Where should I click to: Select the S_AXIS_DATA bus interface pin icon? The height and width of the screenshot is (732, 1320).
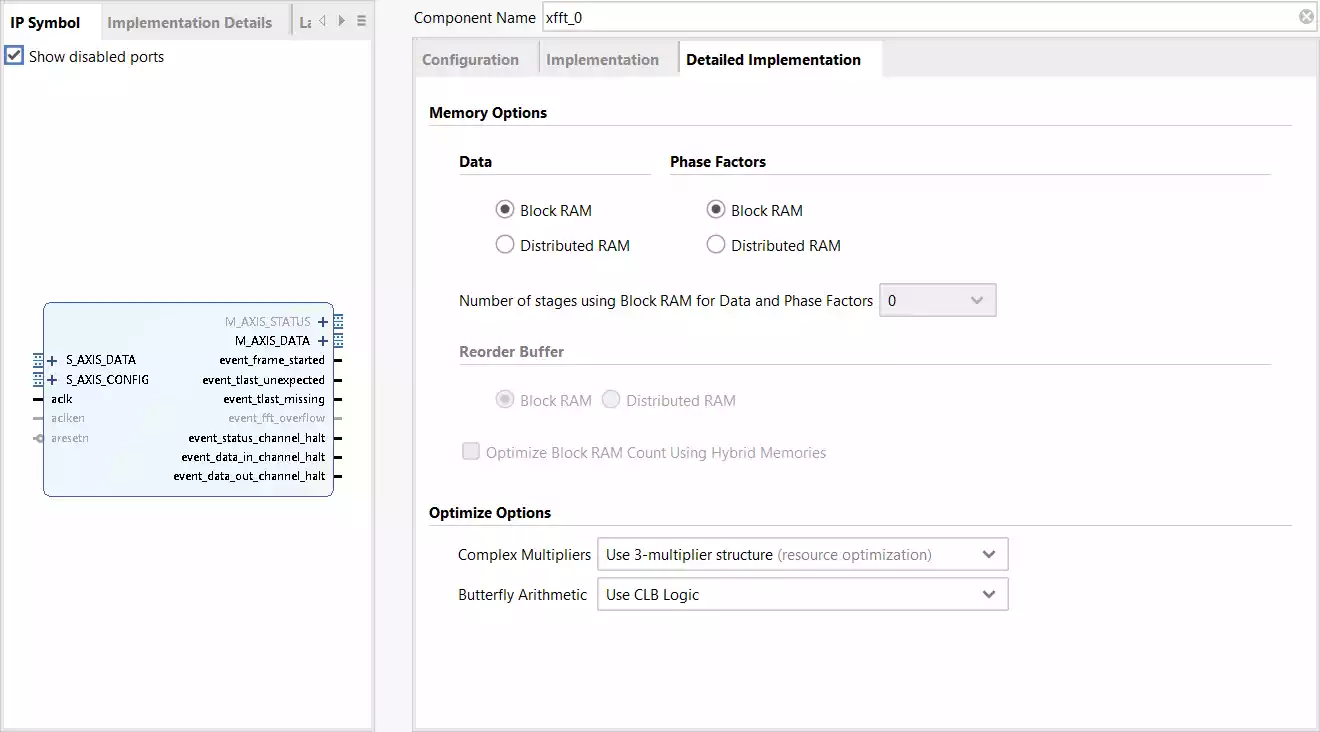tap(38, 360)
